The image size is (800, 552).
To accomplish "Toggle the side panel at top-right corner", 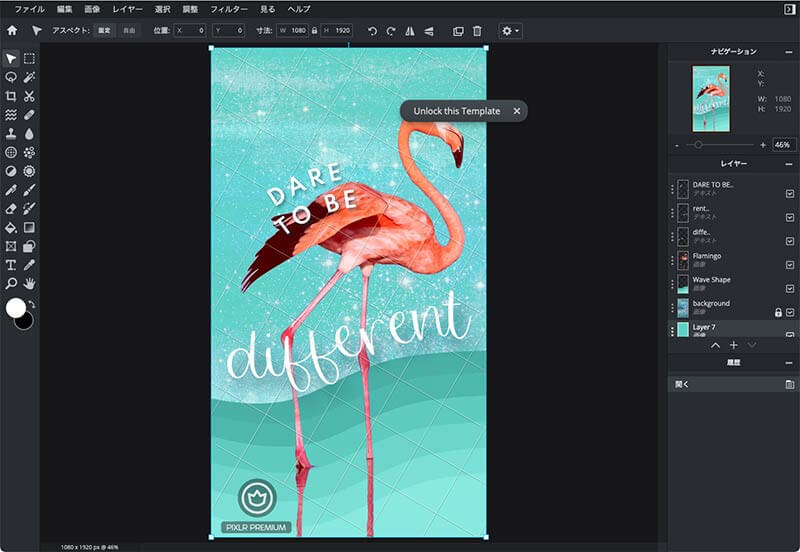I will pos(789,9).
